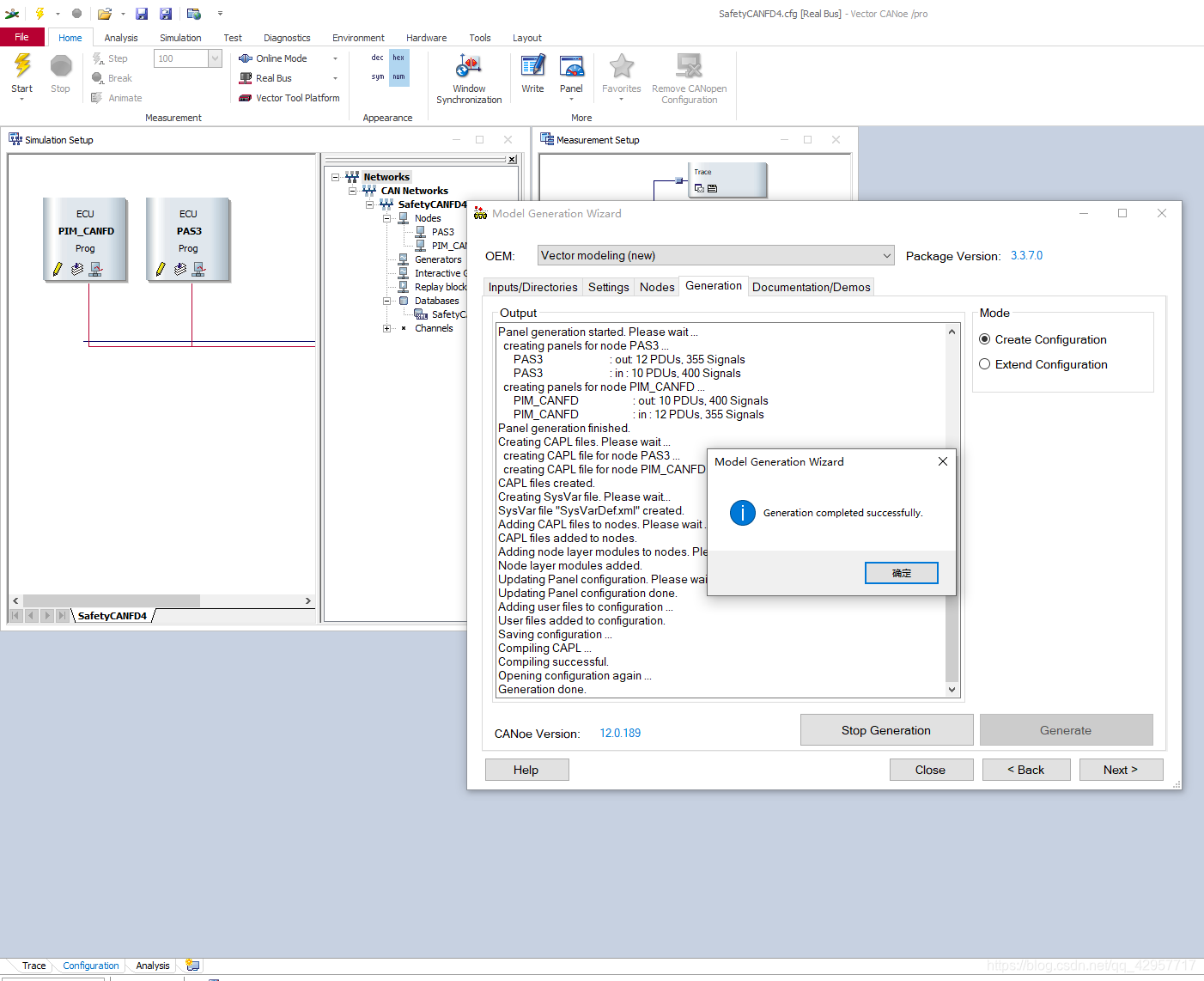This screenshot has height=981, width=1204.
Task: Switch to the Analysis ribbon tab
Action: point(121,38)
